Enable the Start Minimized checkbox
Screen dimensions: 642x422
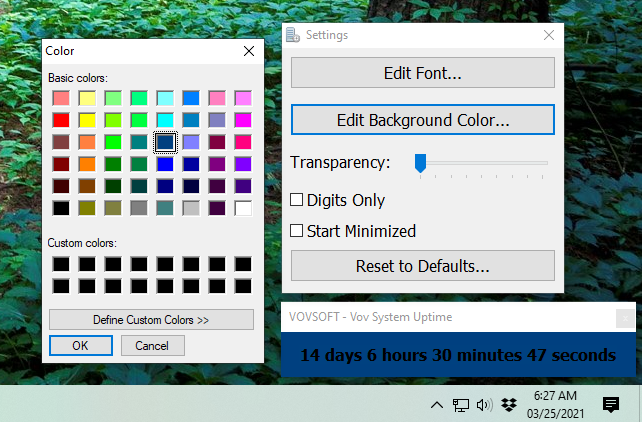coord(296,231)
